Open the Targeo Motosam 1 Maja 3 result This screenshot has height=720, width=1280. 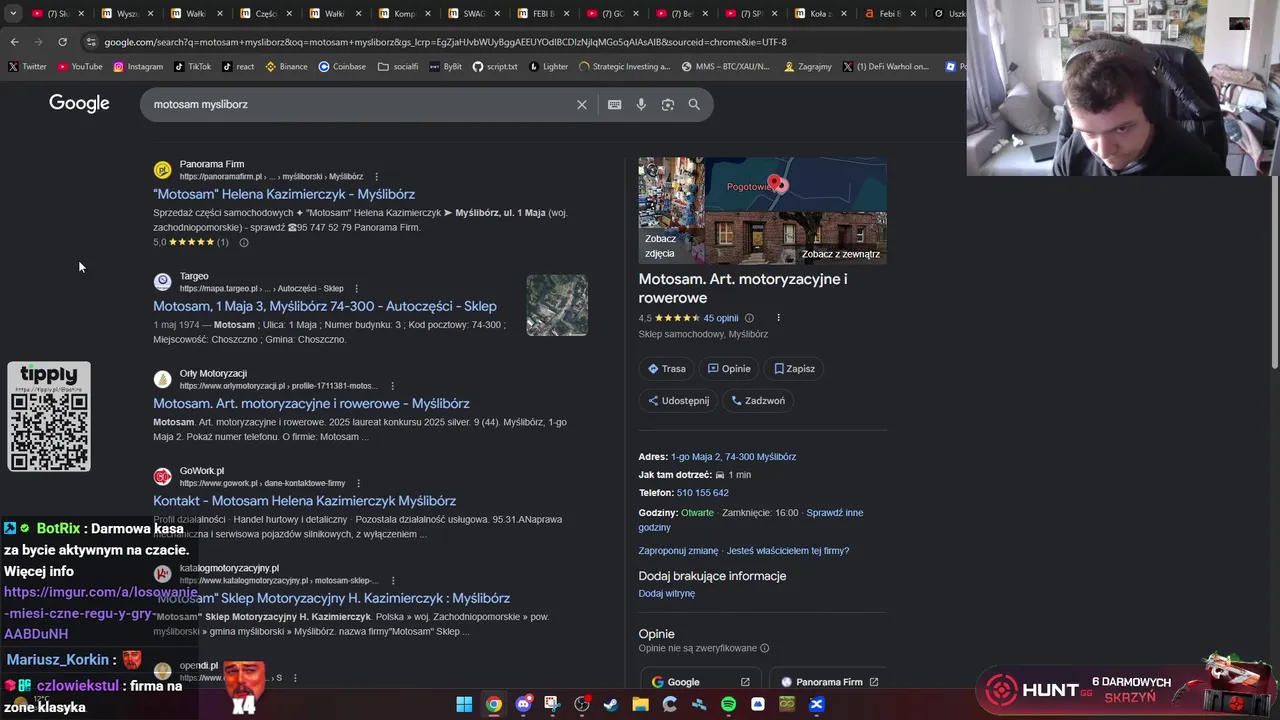325,306
